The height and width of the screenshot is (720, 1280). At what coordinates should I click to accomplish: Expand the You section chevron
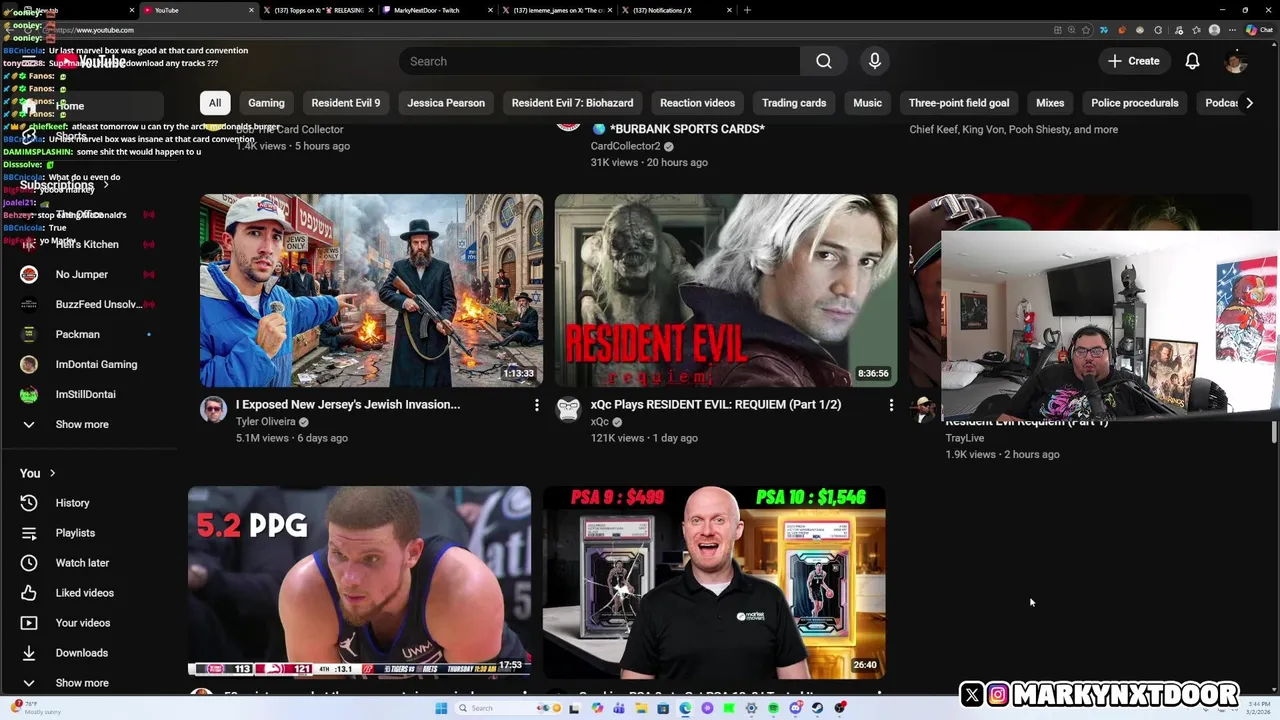[x=52, y=473]
